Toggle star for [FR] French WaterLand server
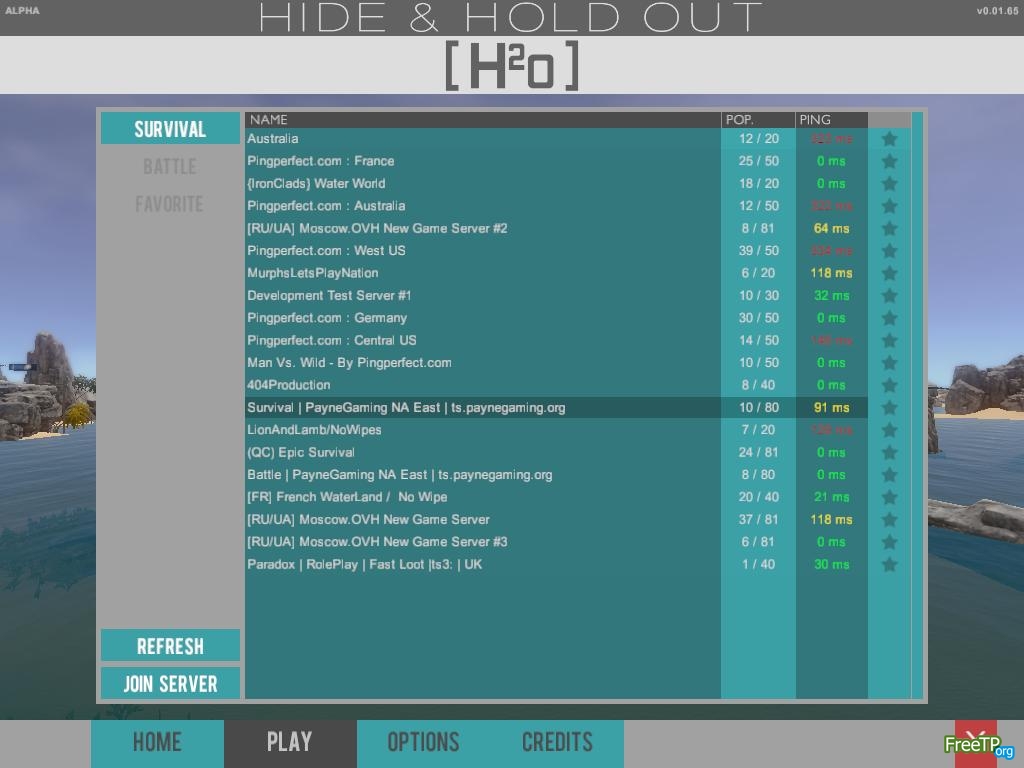 [x=889, y=497]
